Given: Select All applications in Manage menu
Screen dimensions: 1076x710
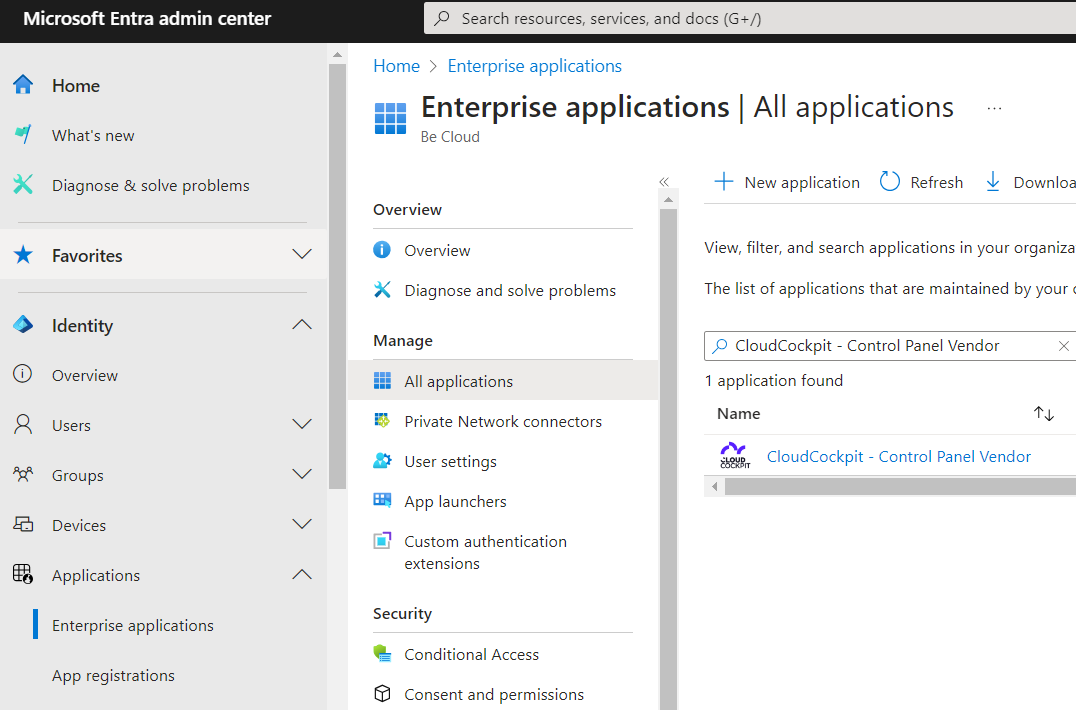Looking at the screenshot, I should [503, 381].
